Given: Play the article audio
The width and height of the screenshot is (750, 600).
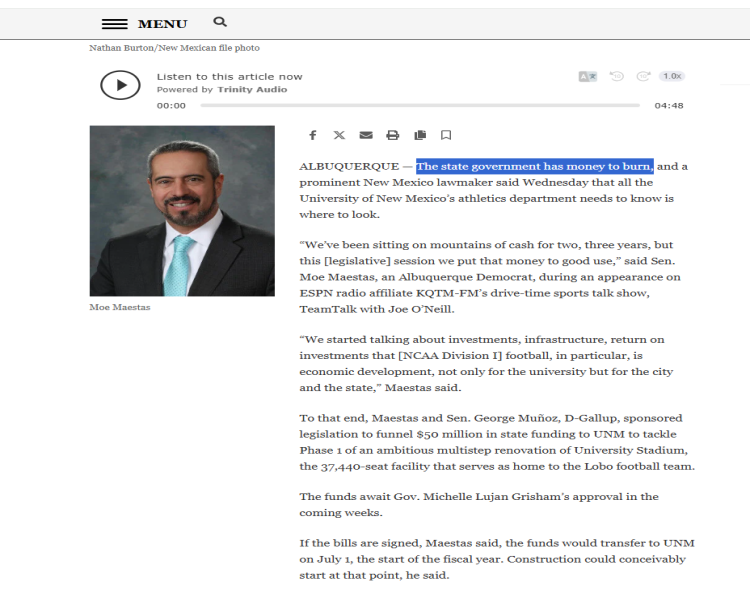Looking at the screenshot, I should [x=120, y=85].
